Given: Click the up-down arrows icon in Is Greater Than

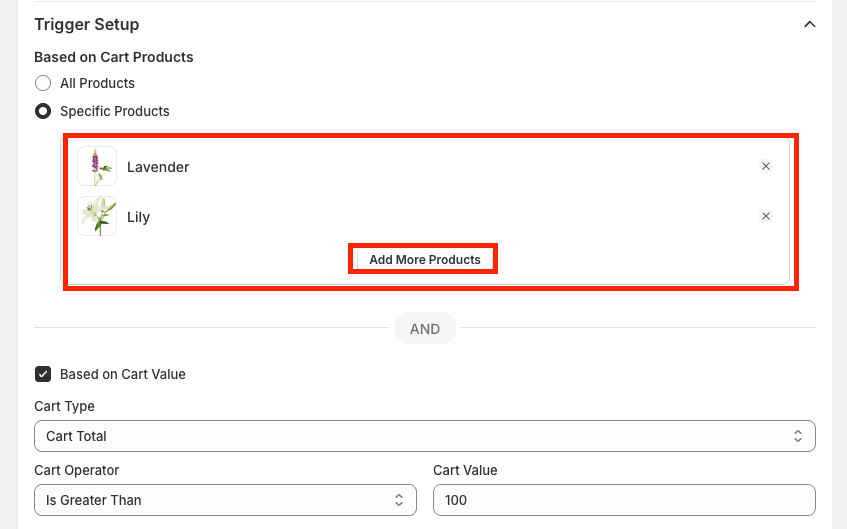Looking at the screenshot, I should click(x=399, y=499).
